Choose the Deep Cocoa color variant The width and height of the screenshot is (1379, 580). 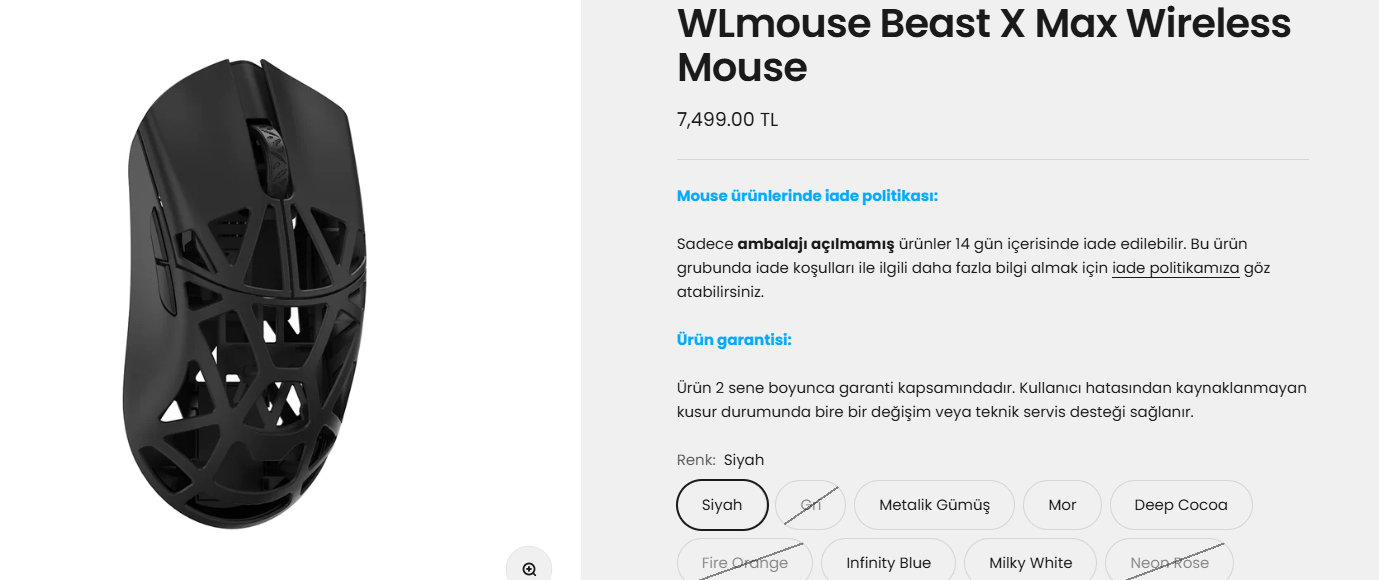[1180, 505]
